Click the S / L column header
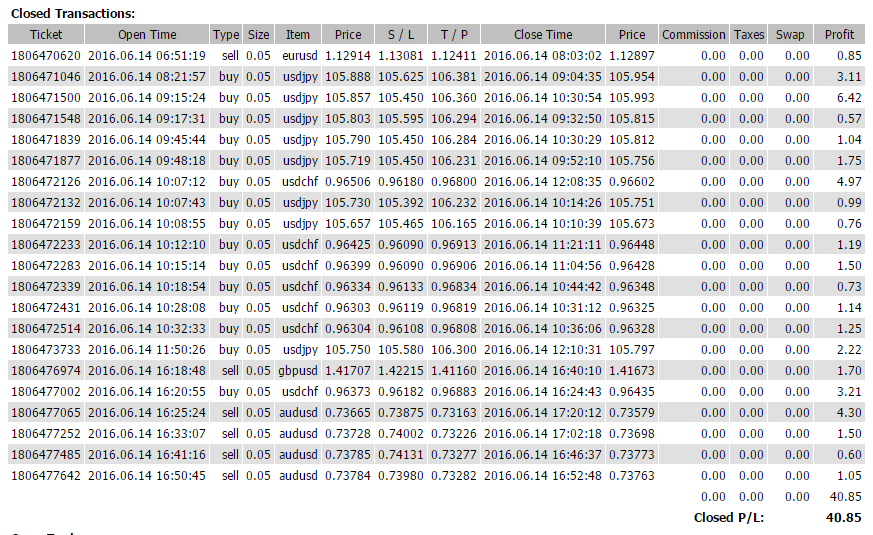This screenshot has height=535, width=873. click(x=402, y=34)
